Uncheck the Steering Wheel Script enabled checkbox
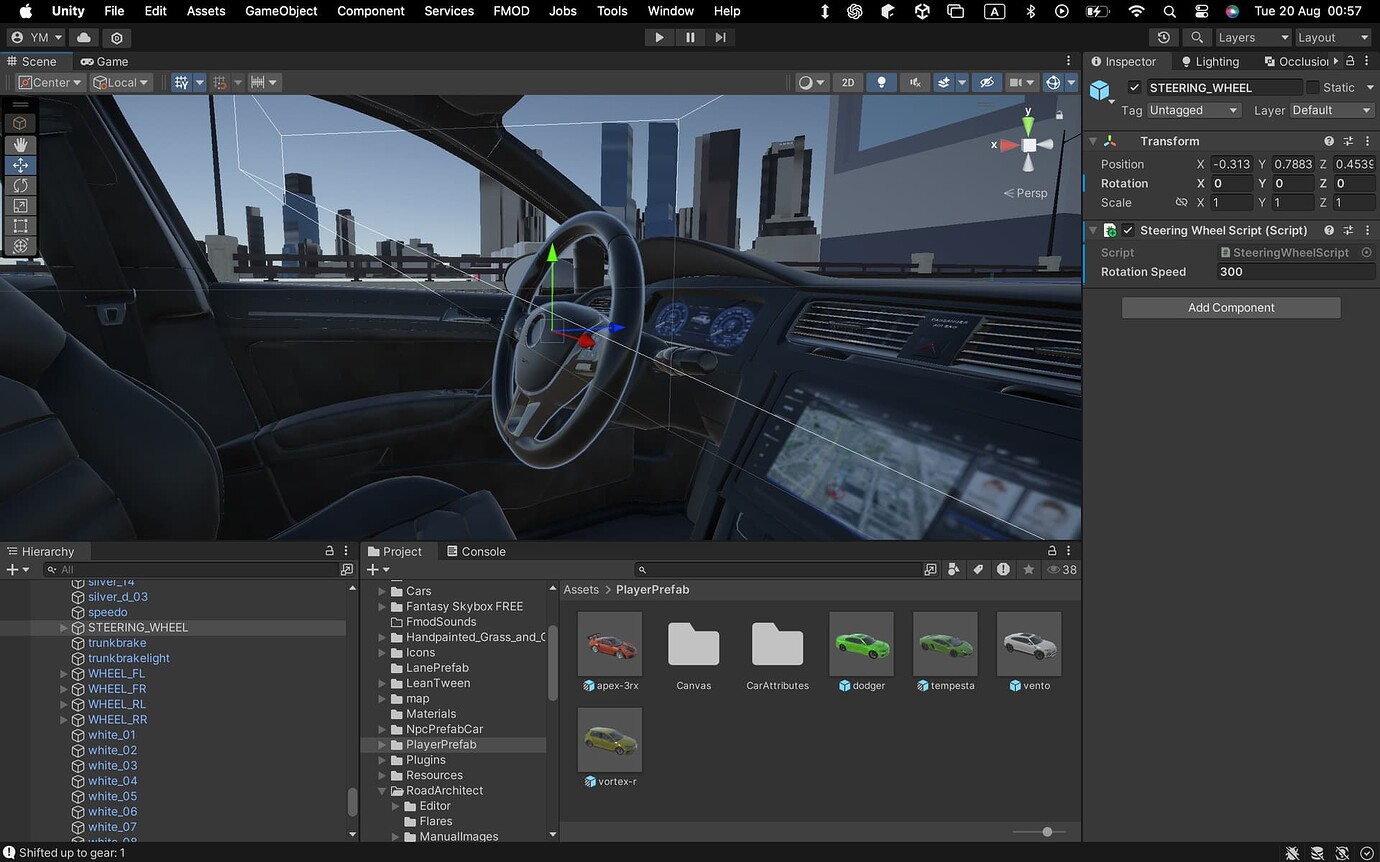The height and width of the screenshot is (862, 1380). click(1128, 230)
